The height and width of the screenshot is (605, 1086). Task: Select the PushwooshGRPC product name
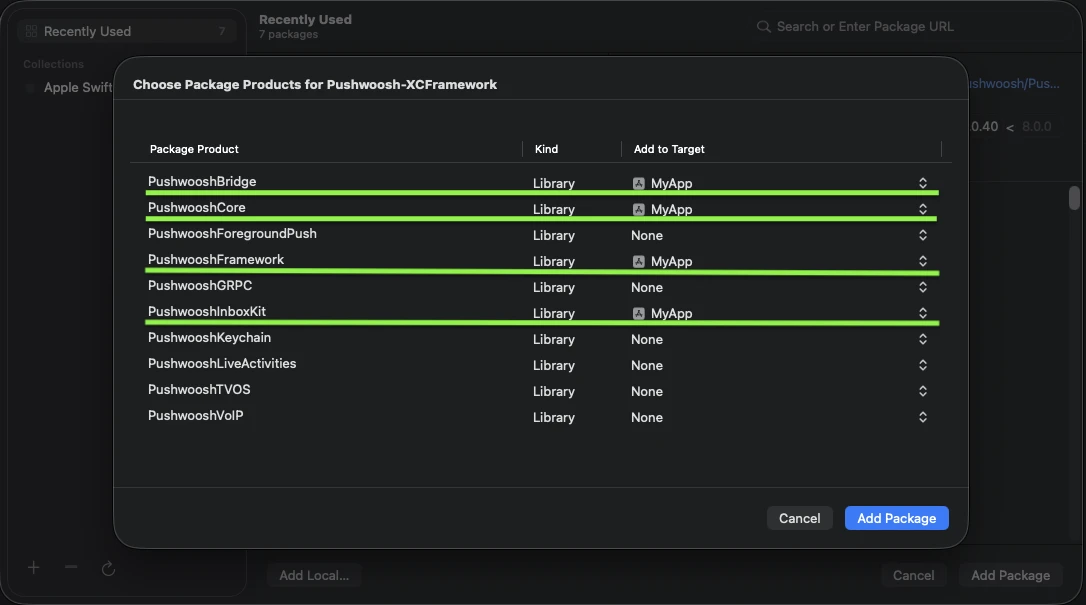click(x=199, y=286)
